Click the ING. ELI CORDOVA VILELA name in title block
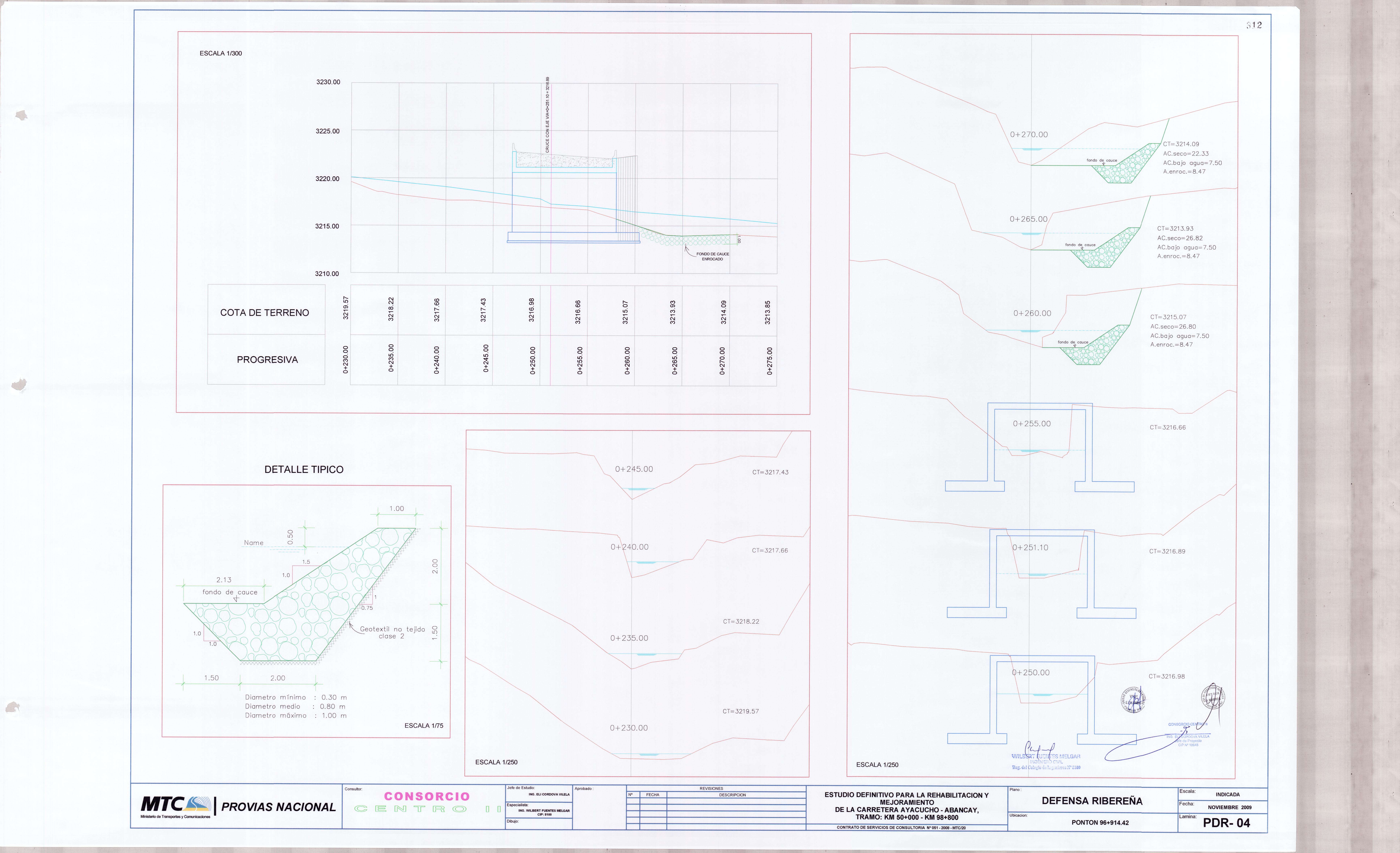This screenshot has height=853, width=1400. (549, 794)
